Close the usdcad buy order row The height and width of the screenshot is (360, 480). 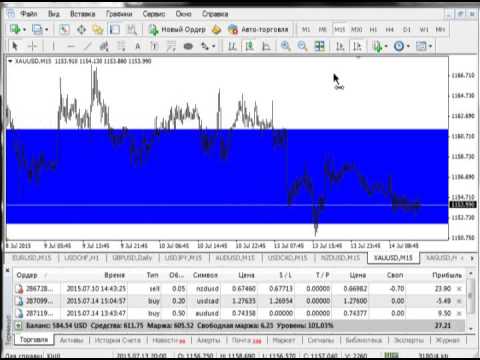click(459, 301)
